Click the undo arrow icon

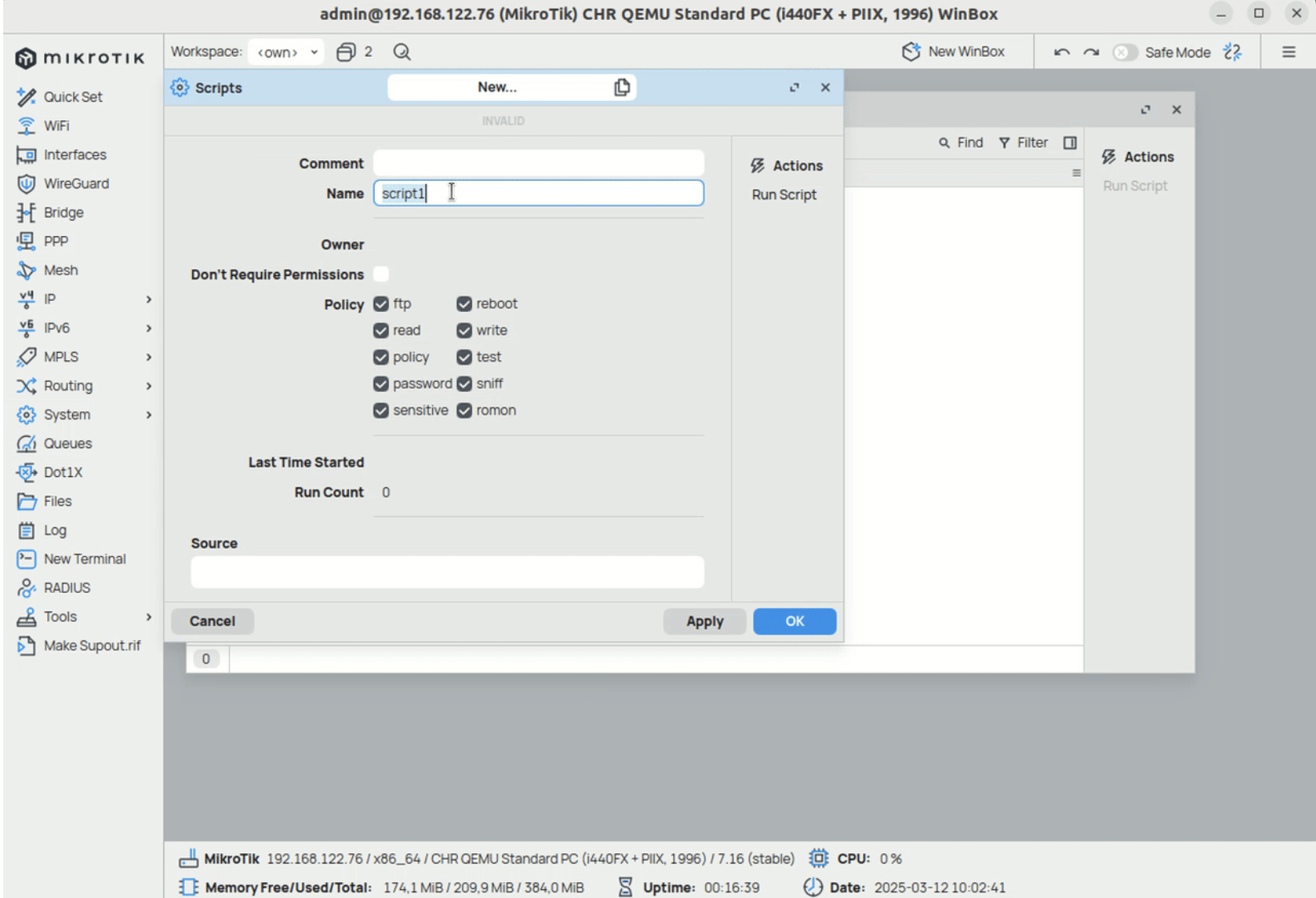(x=1061, y=52)
